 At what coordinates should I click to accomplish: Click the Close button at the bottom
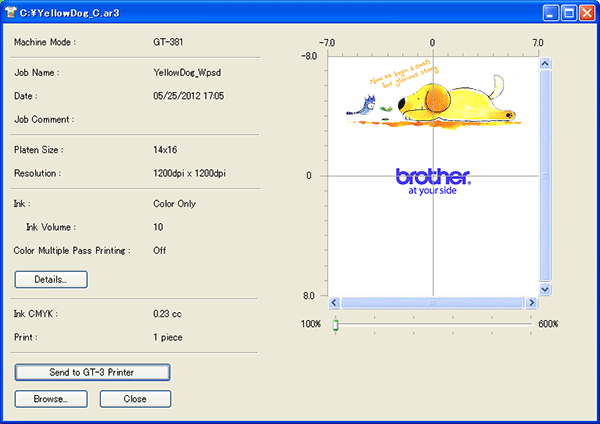click(x=135, y=398)
